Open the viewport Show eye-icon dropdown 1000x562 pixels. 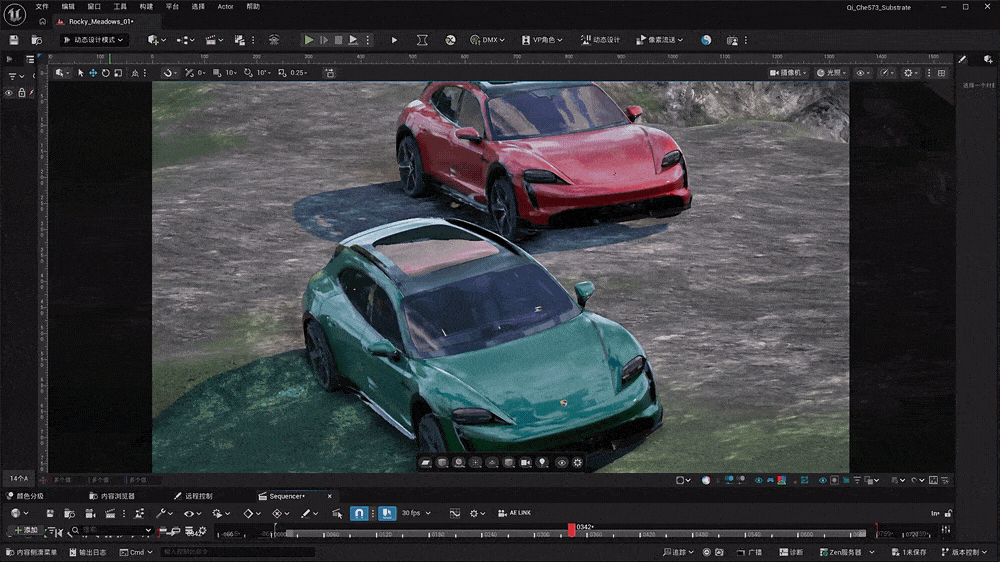pos(864,73)
